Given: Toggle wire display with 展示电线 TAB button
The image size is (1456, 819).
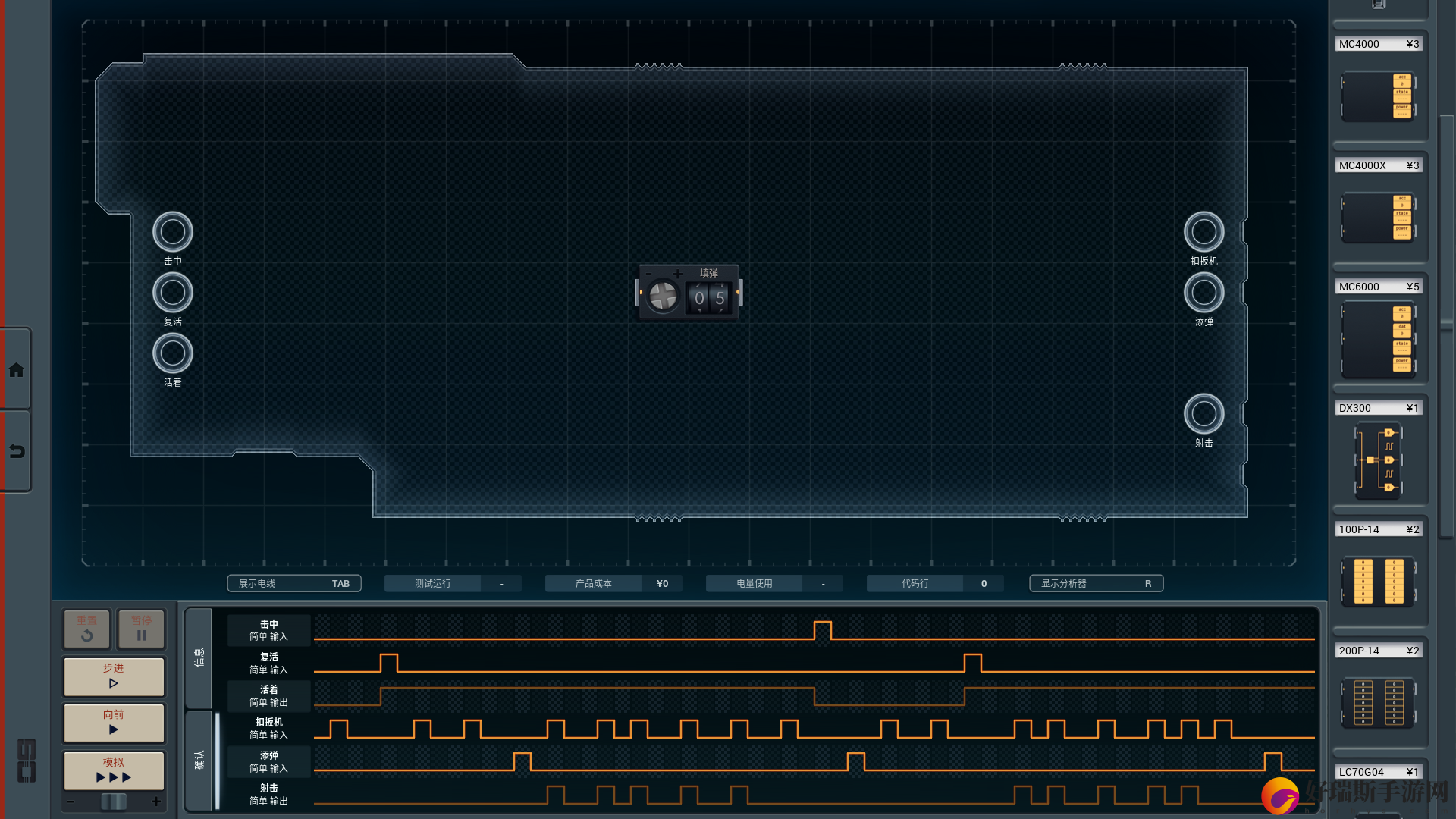Looking at the screenshot, I should (294, 583).
